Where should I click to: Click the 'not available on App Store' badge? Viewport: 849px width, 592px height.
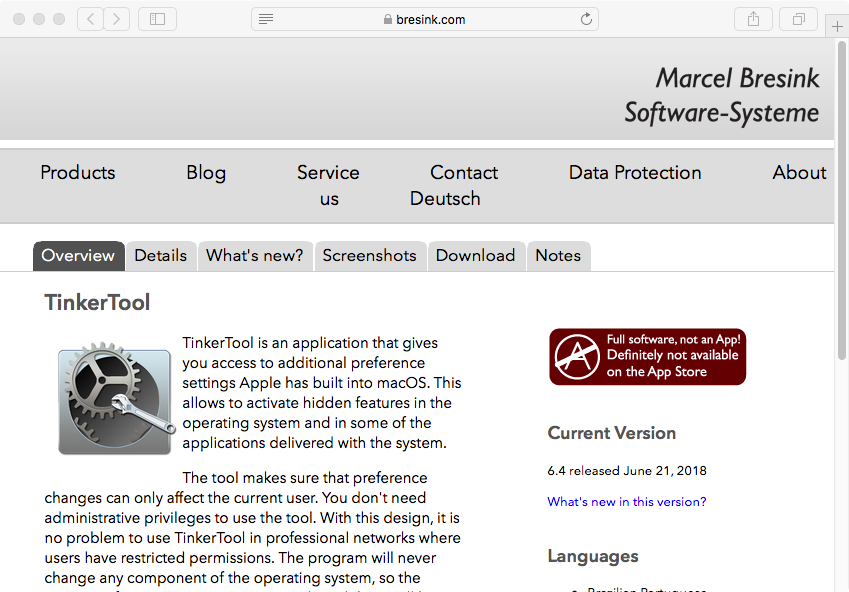coord(648,357)
